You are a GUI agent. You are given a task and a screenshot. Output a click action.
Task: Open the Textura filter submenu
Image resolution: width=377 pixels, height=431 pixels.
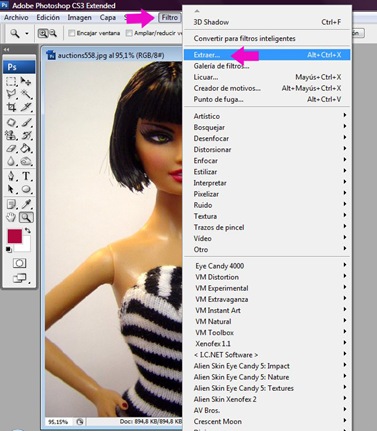click(267, 216)
